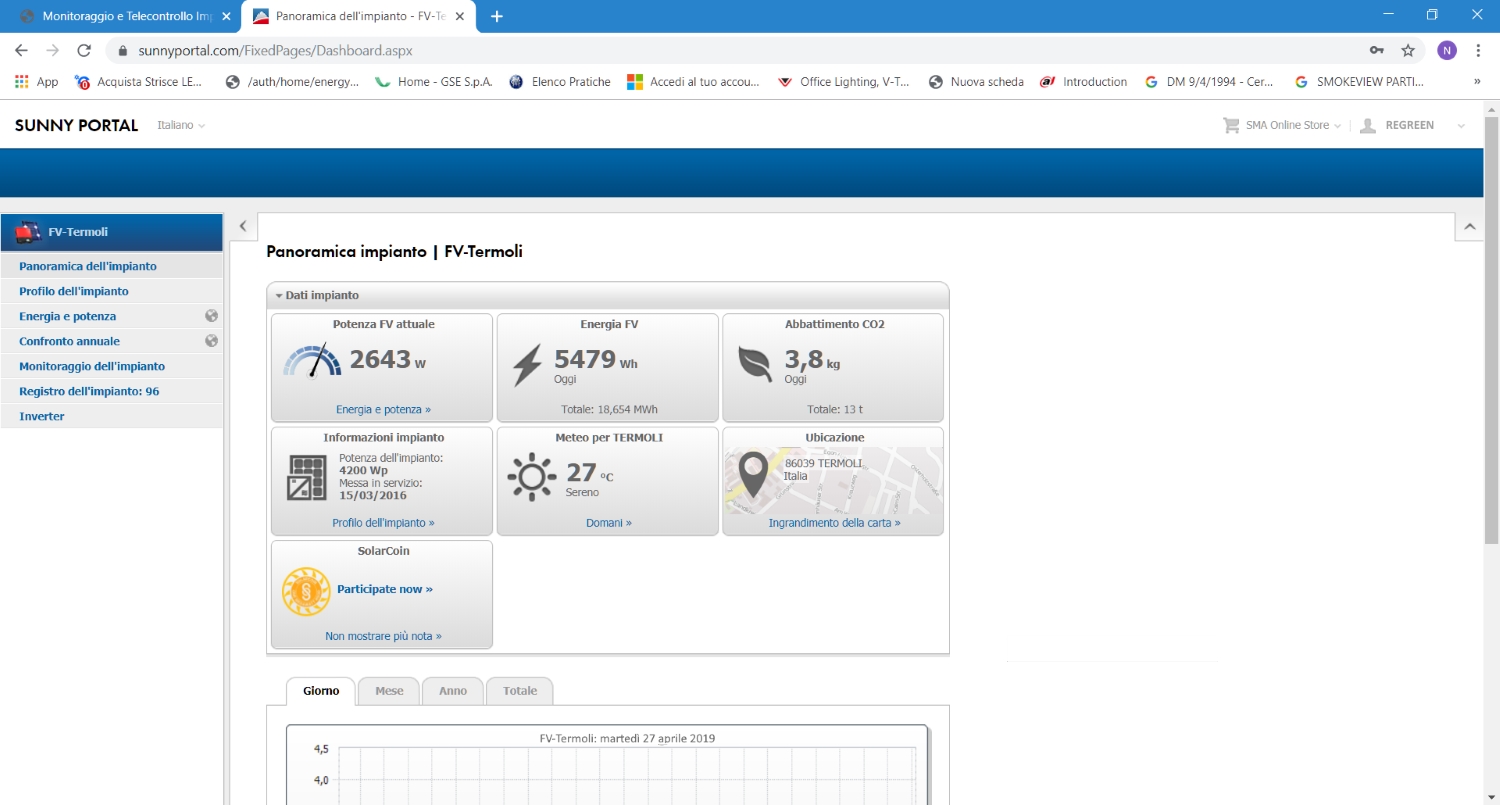Click the sun weather icon for TERMOLI
Screen dimensions: 1500x805
point(531,477)
